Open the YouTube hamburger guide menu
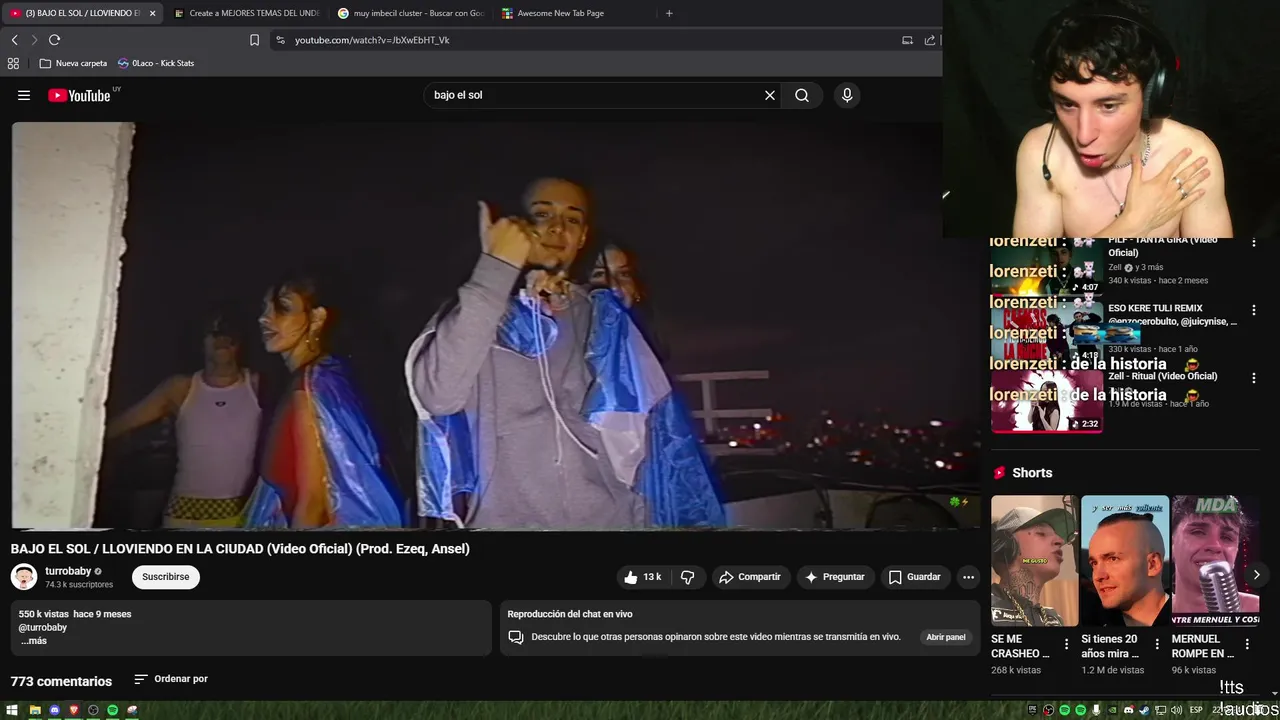1280x720 pixels. pyautogui.click(x=24, y=96)
